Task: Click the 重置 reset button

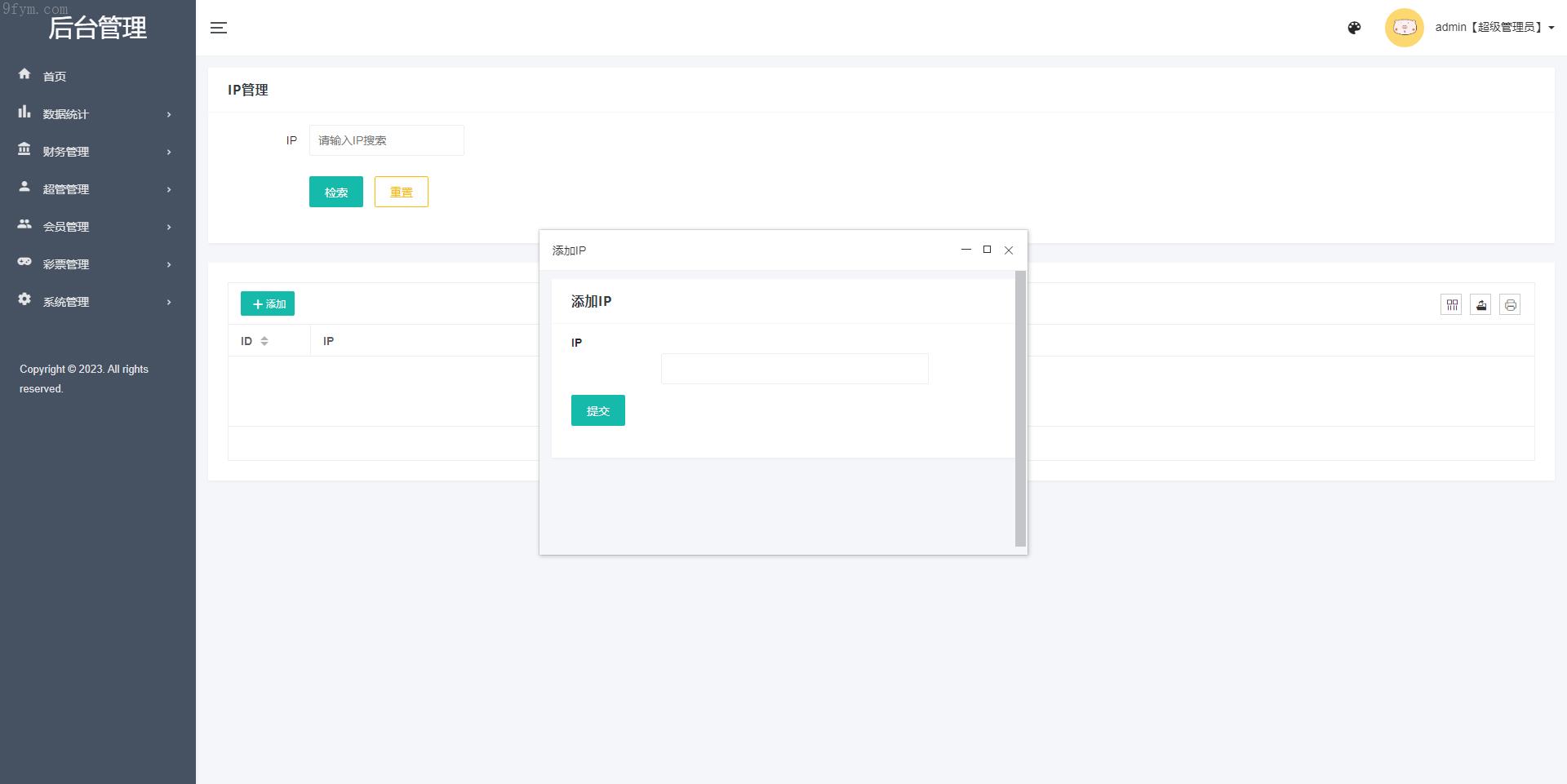Action: coord(401,193)
